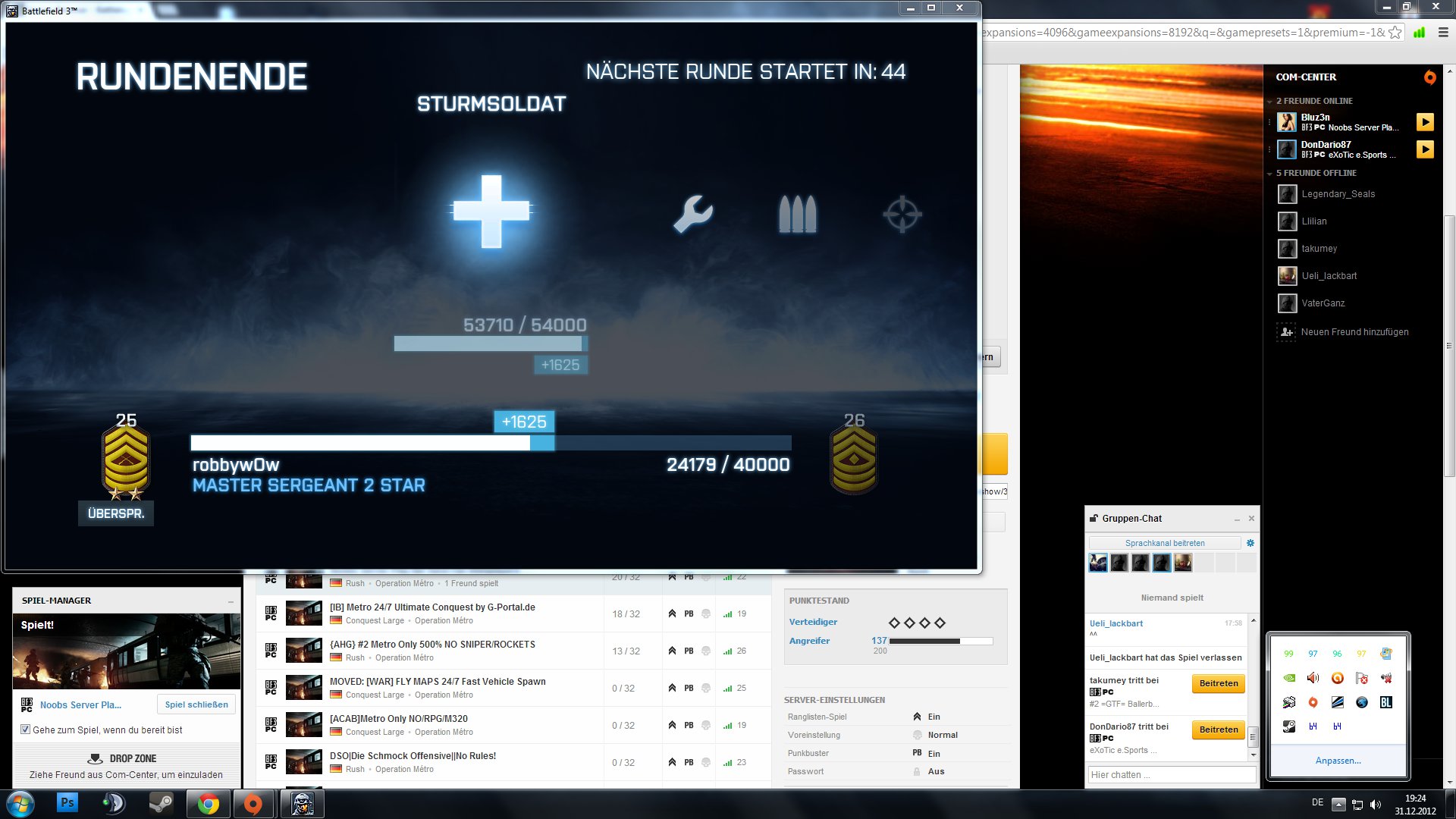Screen dimensions: 1456x819
Task: Open Photoshop from the taskbar
Action: [x=67, y=803]
